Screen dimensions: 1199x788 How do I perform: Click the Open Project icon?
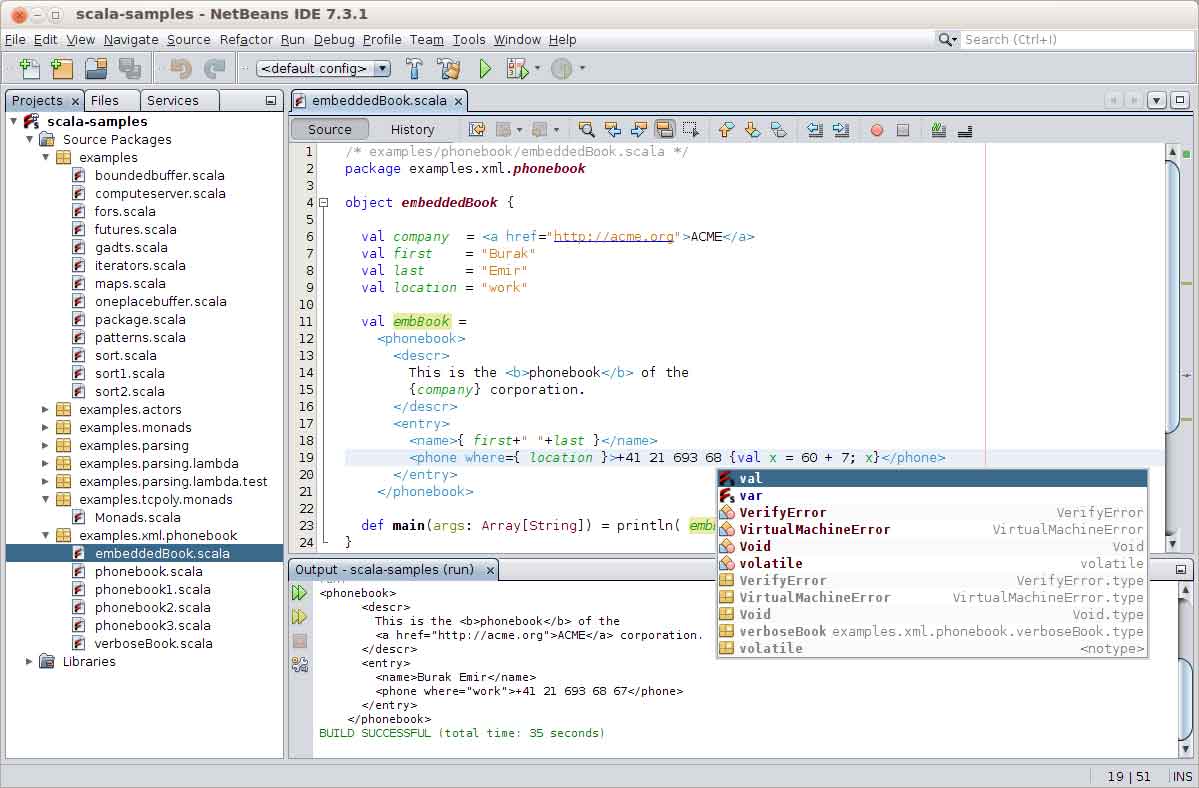coord(96,69)
